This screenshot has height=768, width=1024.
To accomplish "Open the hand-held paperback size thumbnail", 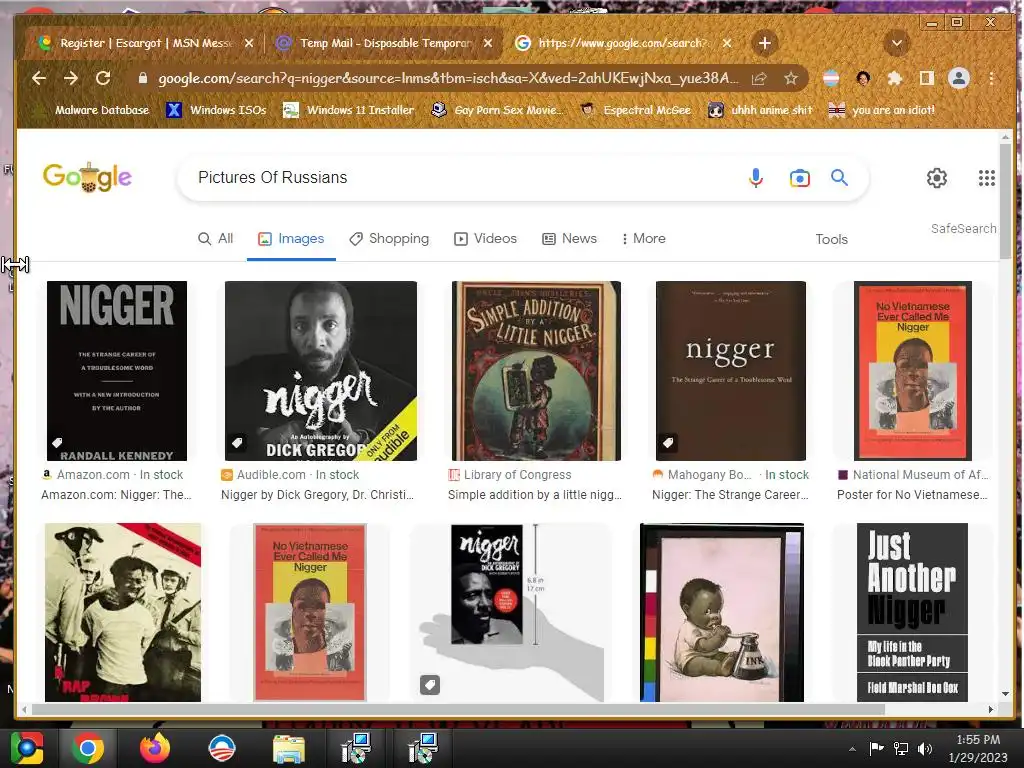I will click(510, 613).
